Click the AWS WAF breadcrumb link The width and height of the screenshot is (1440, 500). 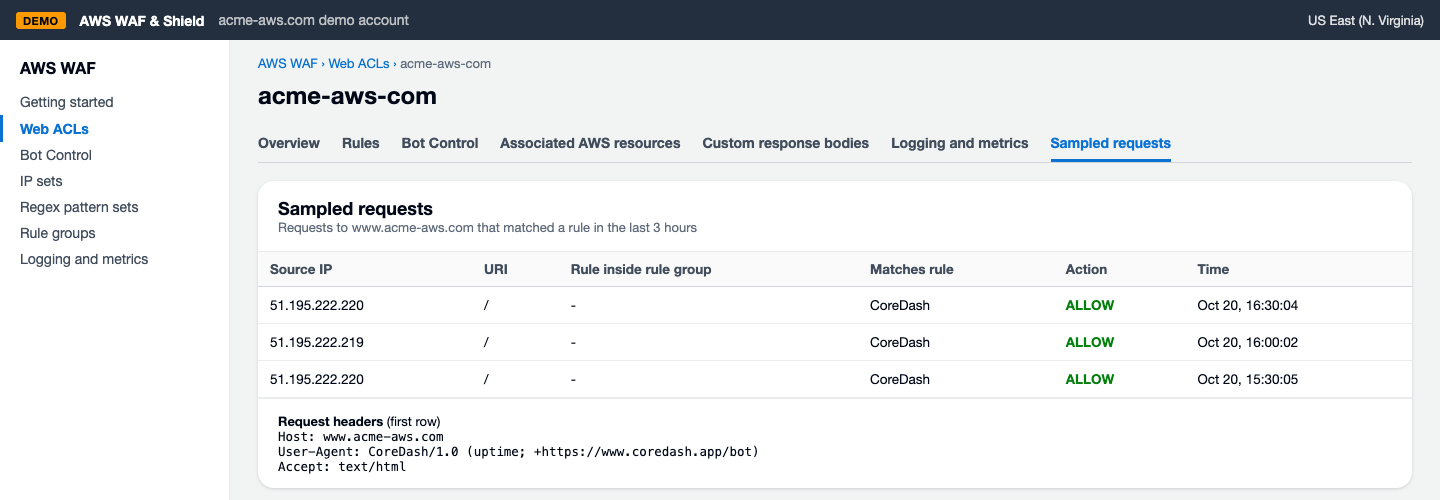click(288, 63)
